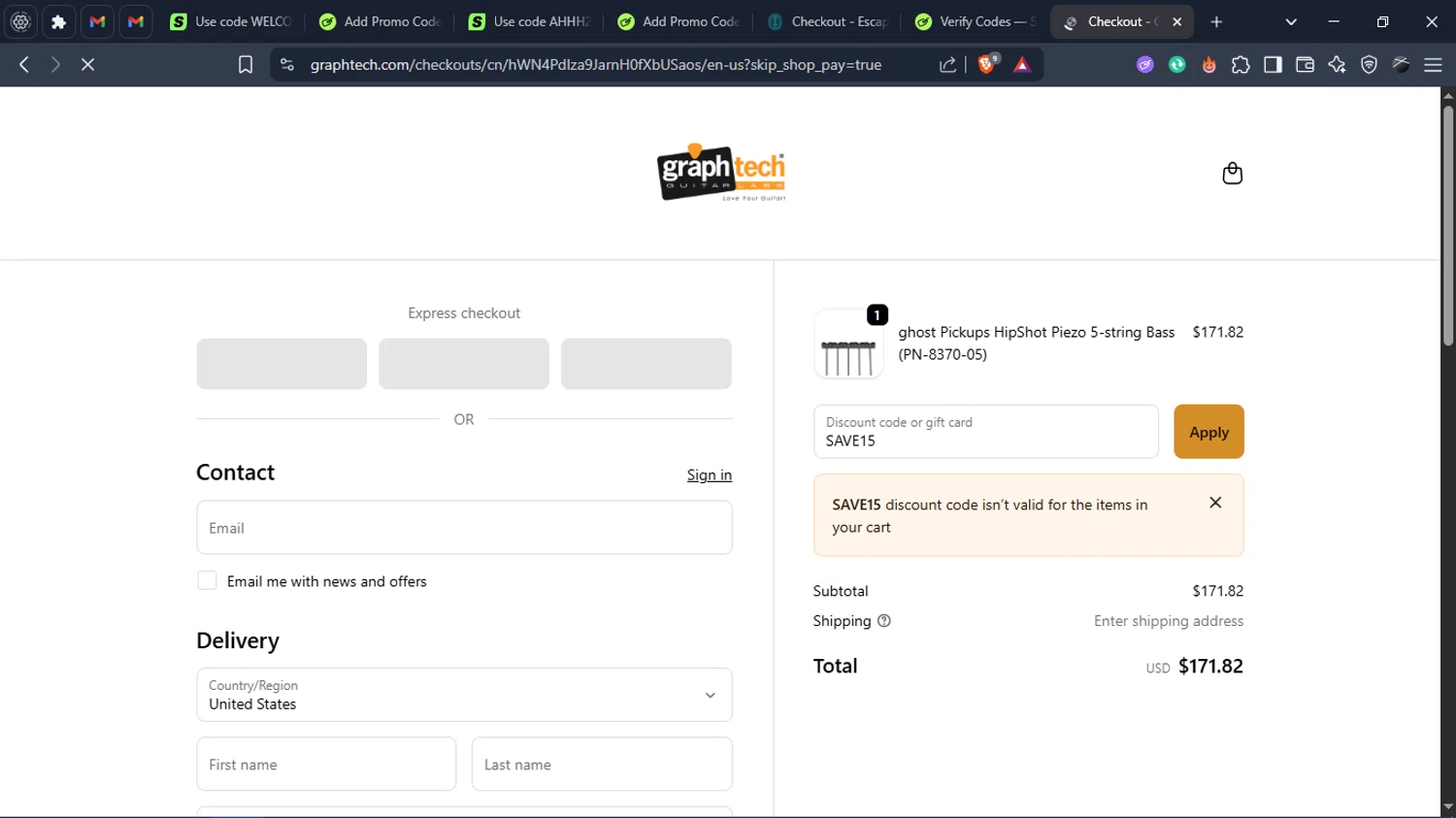Open the orange flame extension icon

click(x=1209, y=64)
